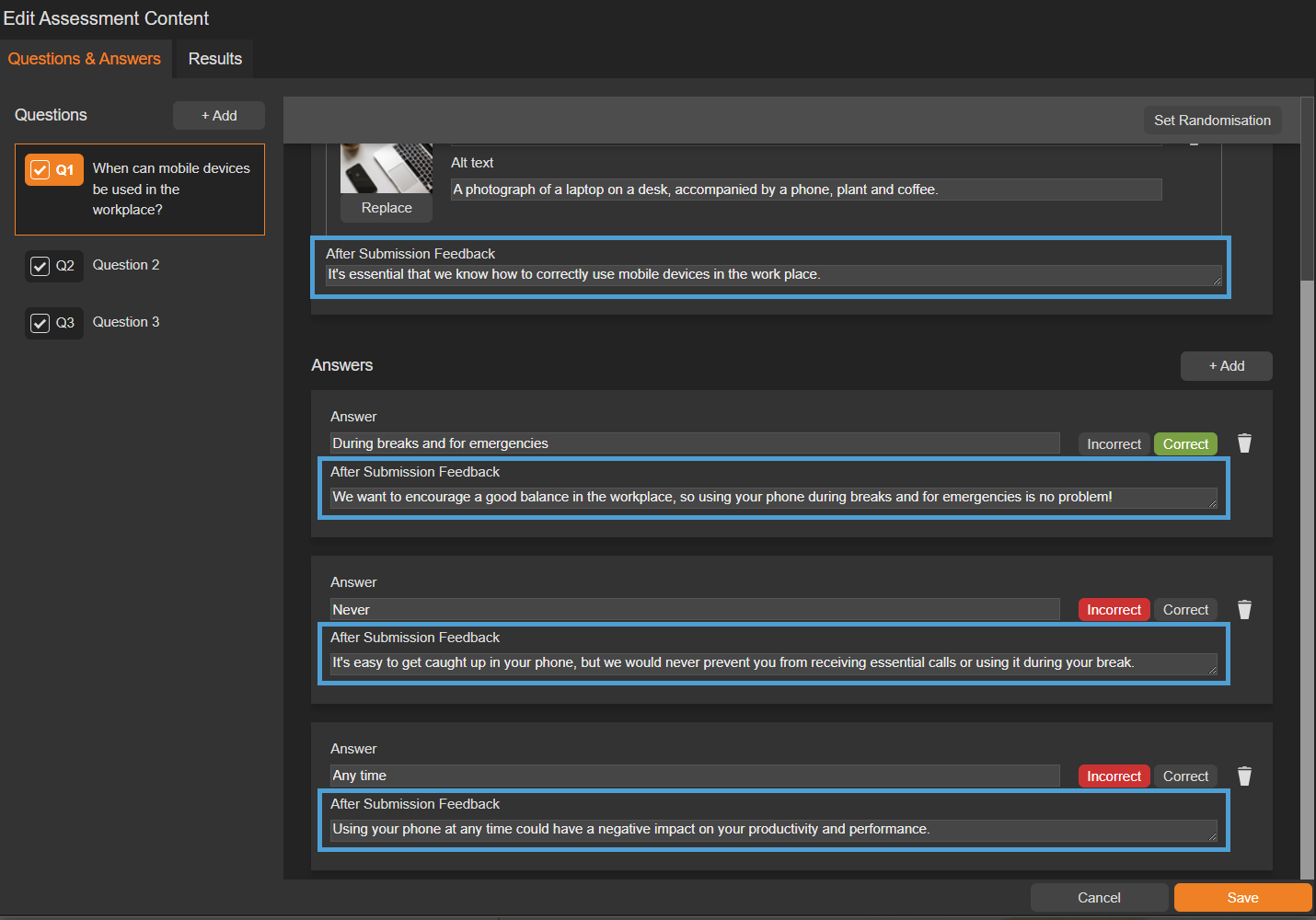1316x920 pixels.
Task: Delete the 'During breaks and for emergencies' answer
Action: tap(1244, 443)
